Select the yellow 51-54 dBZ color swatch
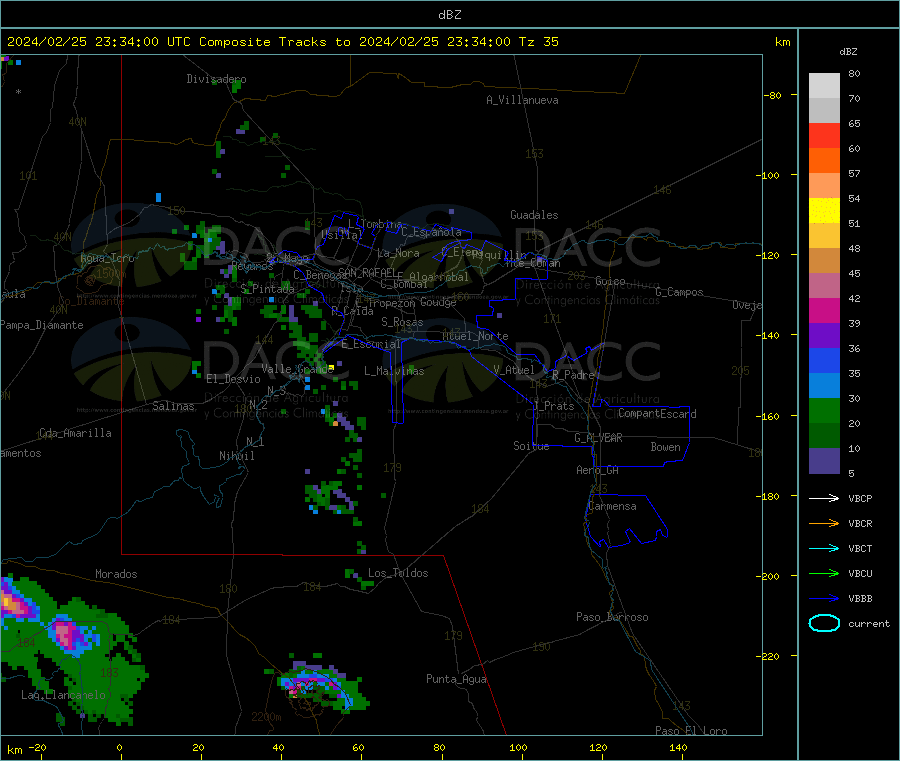Screen dimensions: 900x761 click(x=824, y=211)
